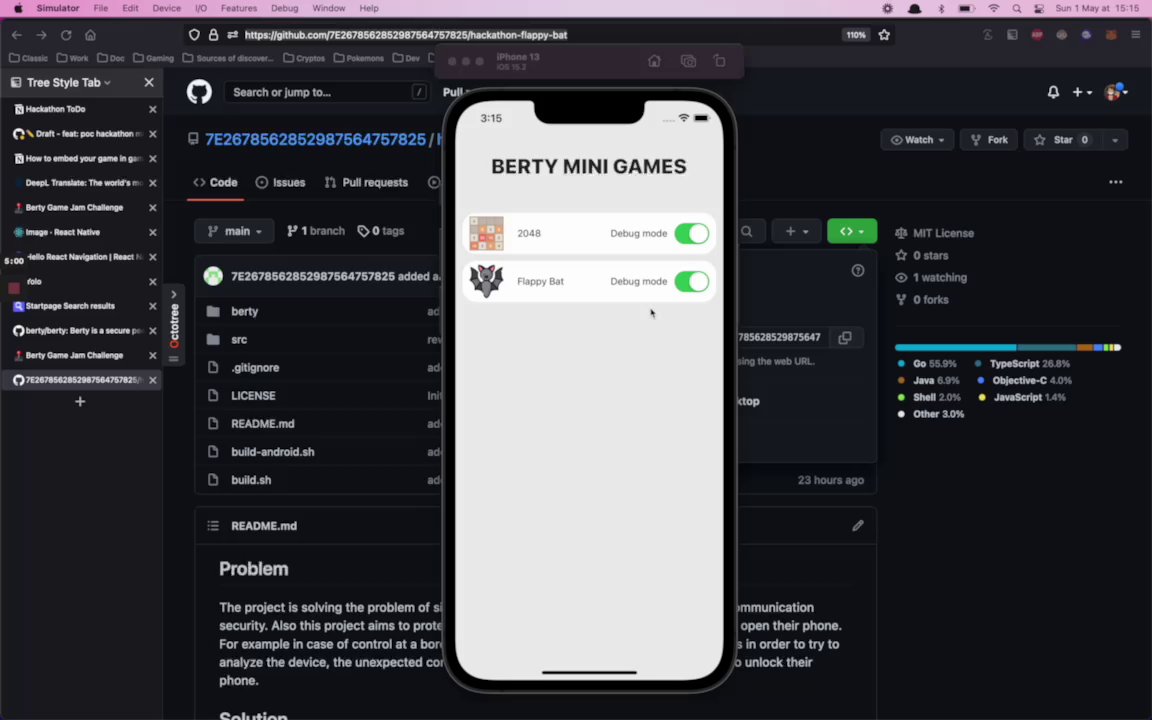View the 1 branch link
Screen dimensions: 1152x720
tap(315, 231)
